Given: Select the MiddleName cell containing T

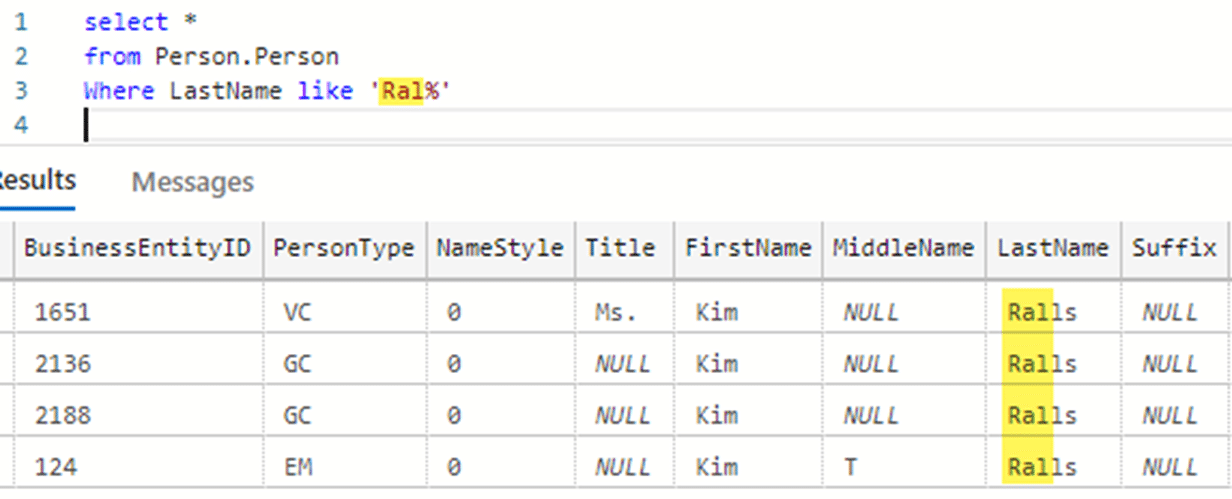Looking at the screenshot, I should click(x=849, y=467).
